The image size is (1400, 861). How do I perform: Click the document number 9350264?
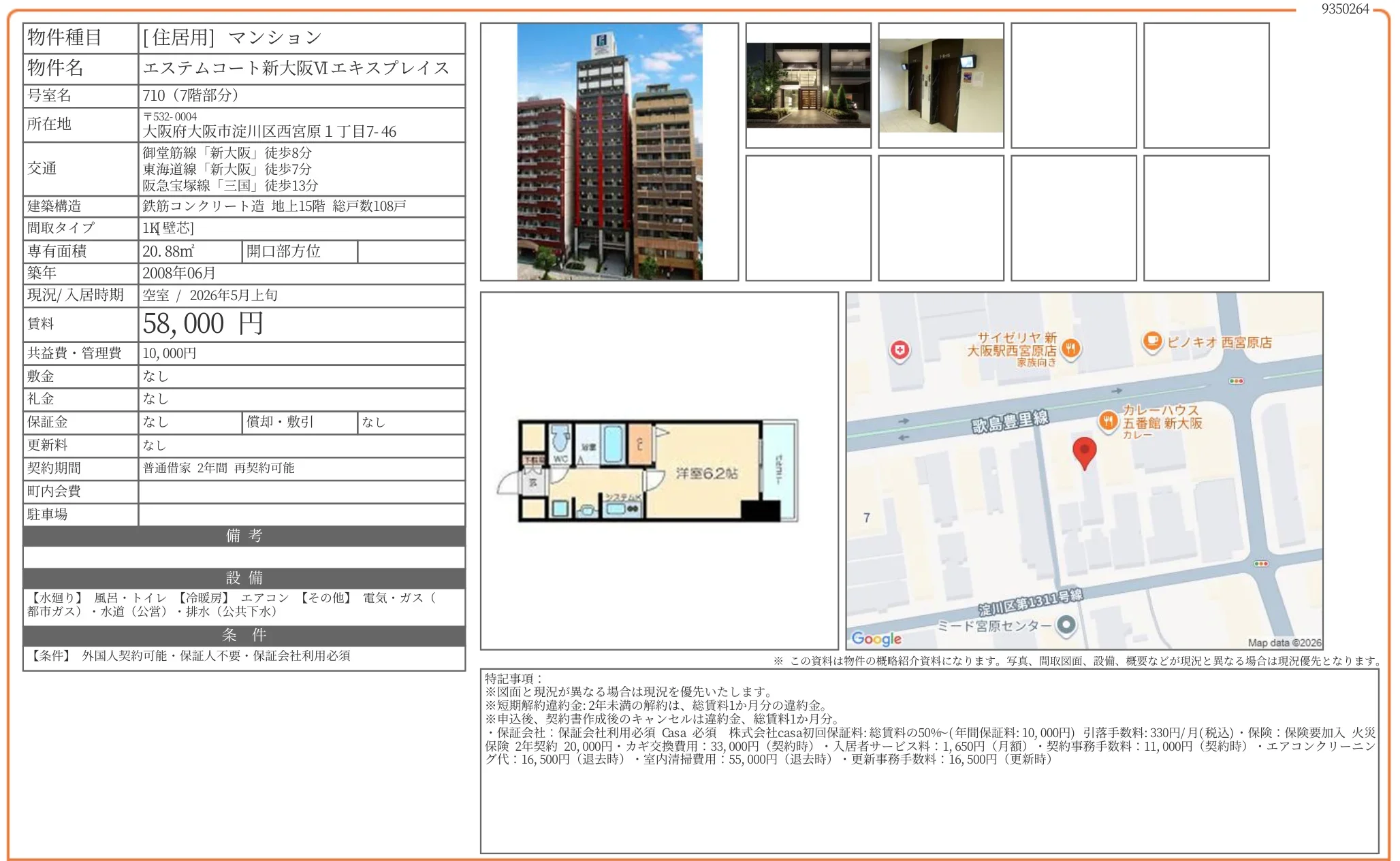(x=1345, y=9)
